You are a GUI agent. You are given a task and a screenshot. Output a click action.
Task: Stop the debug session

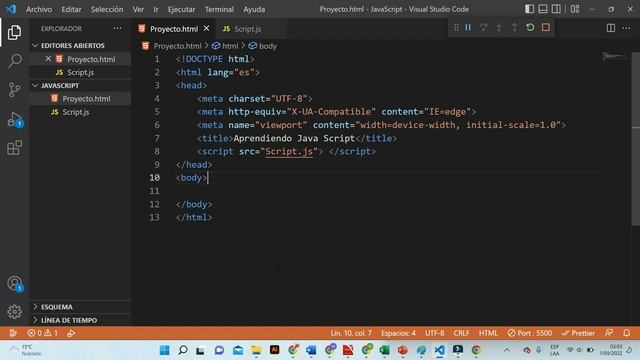546,27
